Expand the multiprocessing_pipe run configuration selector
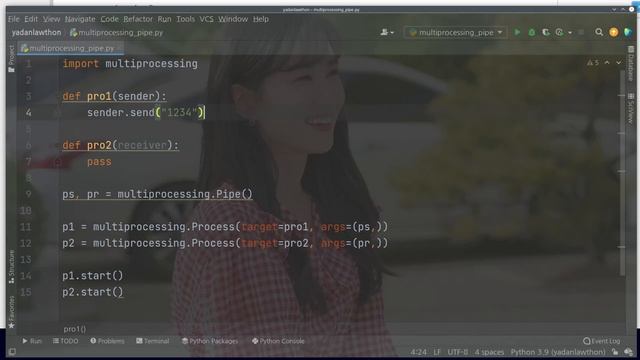 click(456, 32)
